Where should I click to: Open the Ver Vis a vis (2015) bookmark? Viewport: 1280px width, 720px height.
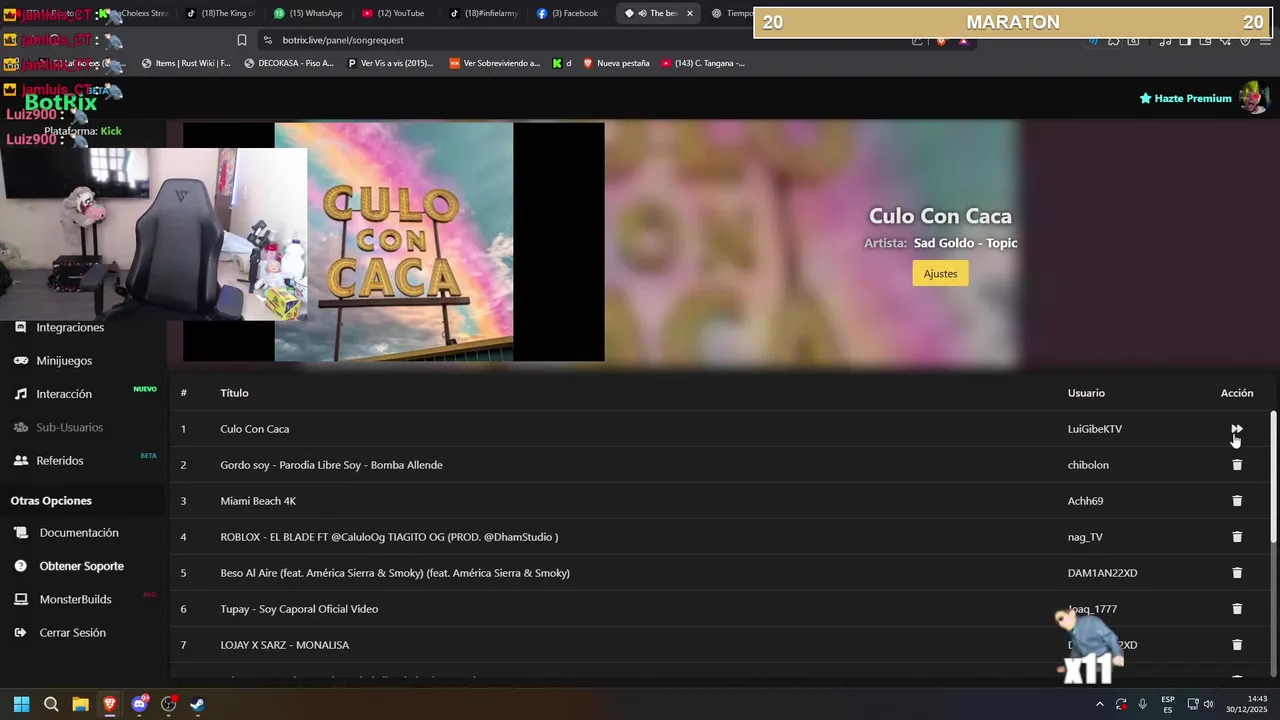tap(390, 63)
